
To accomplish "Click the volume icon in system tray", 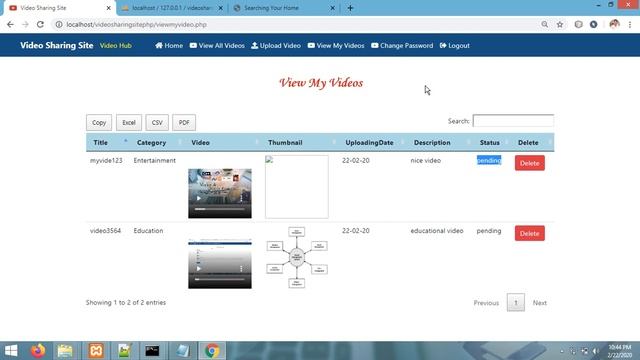I will point(596,351).
